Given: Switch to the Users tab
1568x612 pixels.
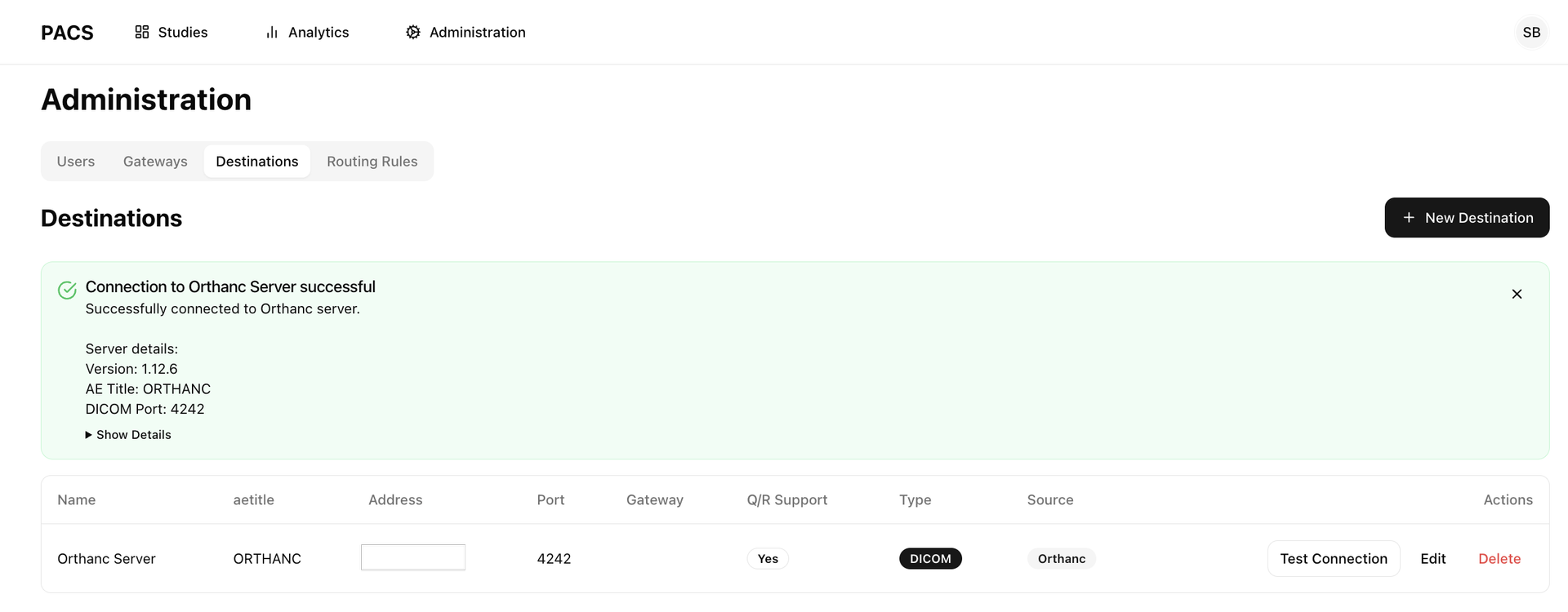Looking at the screenshot, I should tap(76, 162).
